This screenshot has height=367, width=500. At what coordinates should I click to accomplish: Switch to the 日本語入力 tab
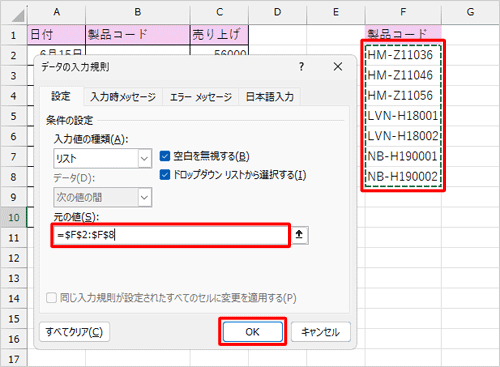270,97
